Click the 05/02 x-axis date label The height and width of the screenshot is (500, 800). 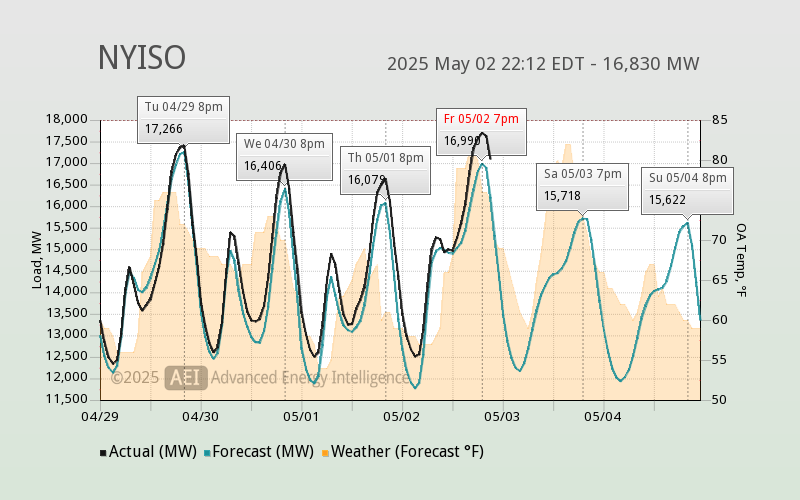pyautogui.click(x=402, y=417)
